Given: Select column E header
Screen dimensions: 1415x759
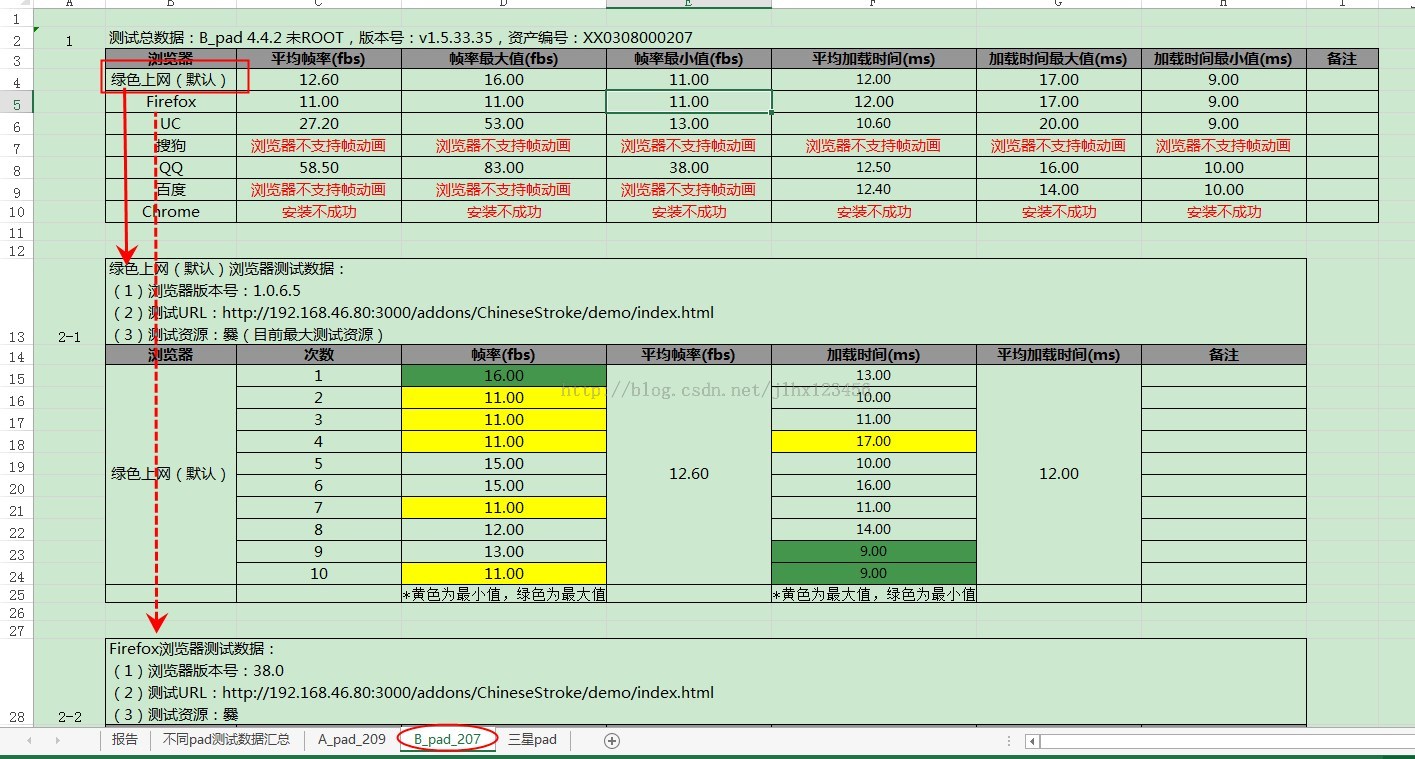Looking at the screenshot, I should pyautogui.click(x=688, y=3).
